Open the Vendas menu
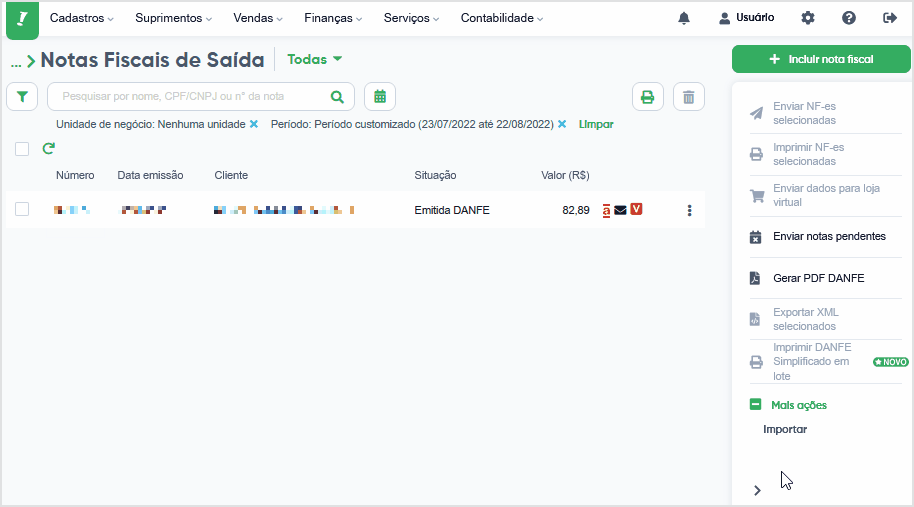914x507 pixels. [x=258, y=18]
